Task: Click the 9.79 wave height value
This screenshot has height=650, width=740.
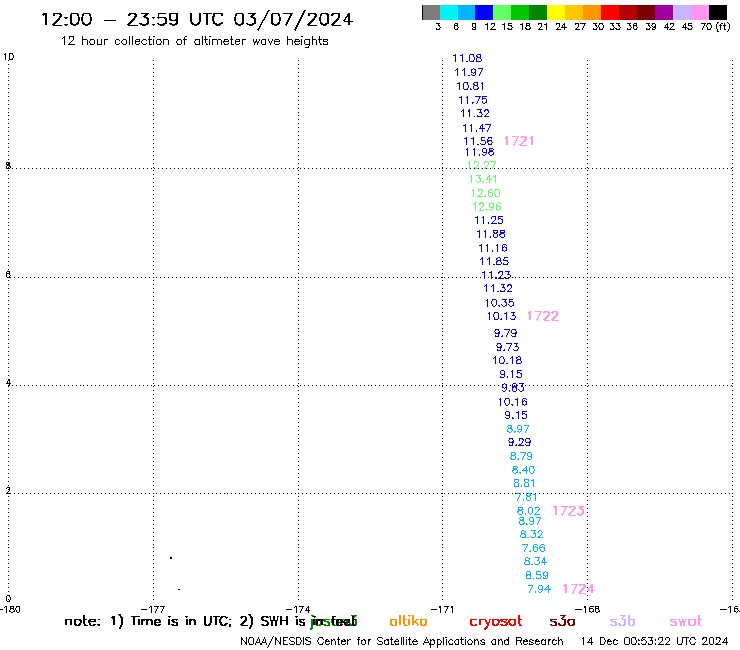Action: (505, 333)
